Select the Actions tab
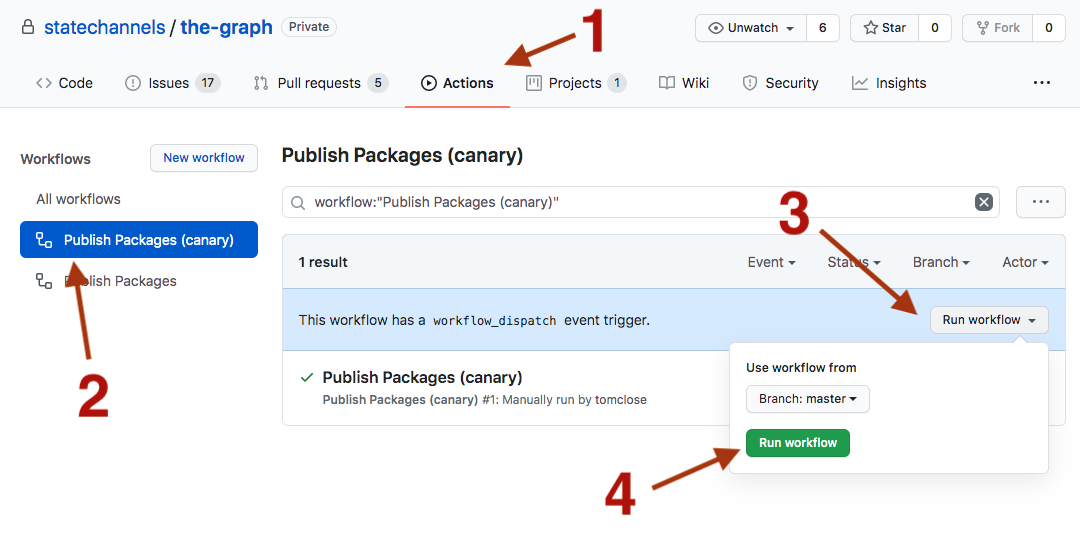The height and width of the screenshot is (547, 1080). 457,83
